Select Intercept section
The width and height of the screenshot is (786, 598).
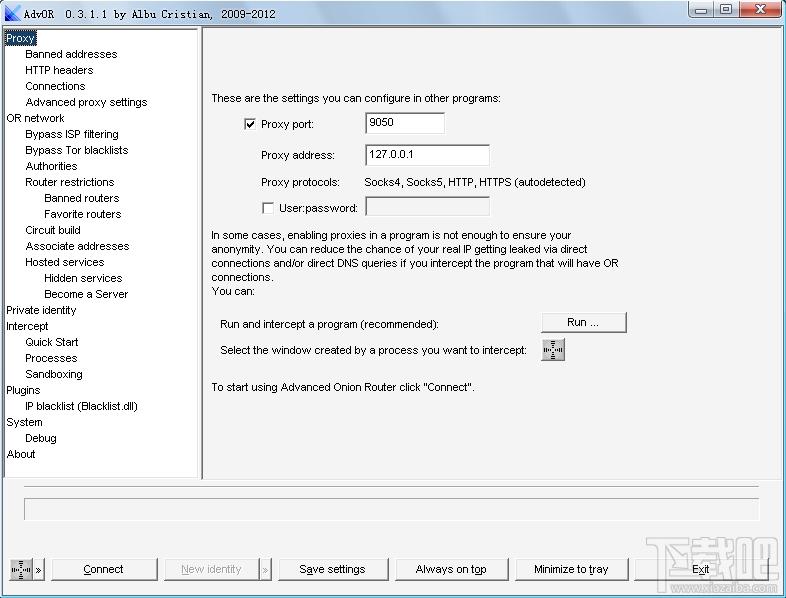pos(27,327)
